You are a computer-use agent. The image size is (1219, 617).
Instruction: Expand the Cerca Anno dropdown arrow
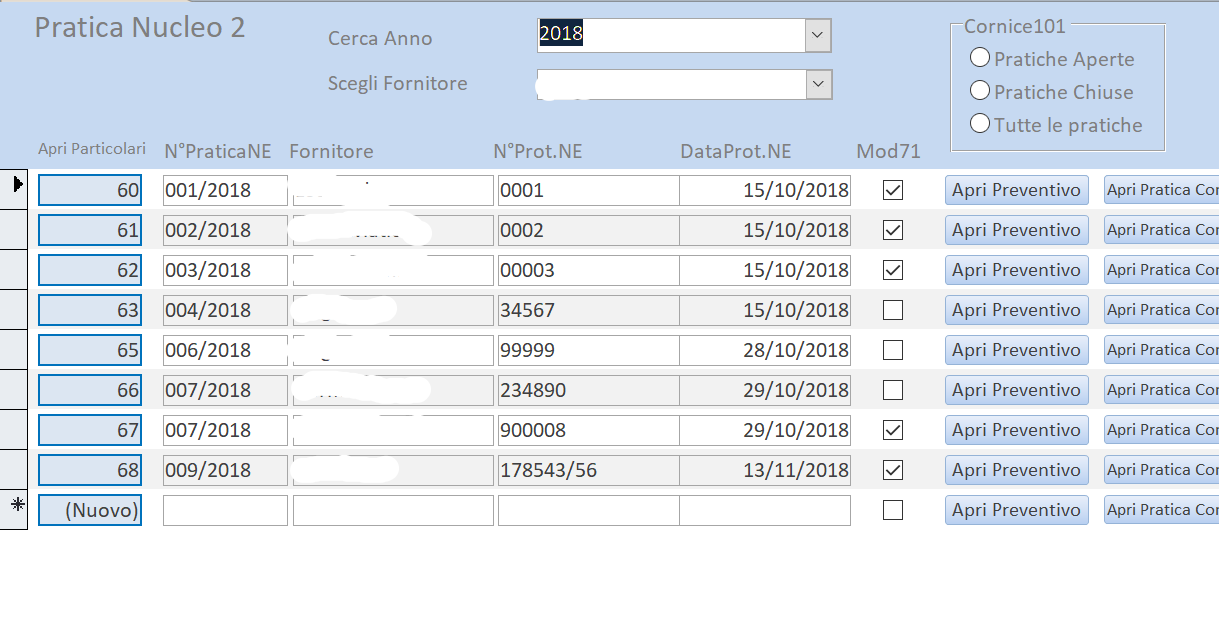coord(818,36)
